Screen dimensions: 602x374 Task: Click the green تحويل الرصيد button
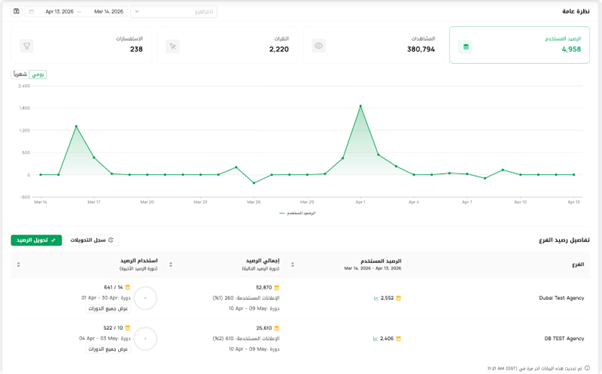(x=36, y=240)
